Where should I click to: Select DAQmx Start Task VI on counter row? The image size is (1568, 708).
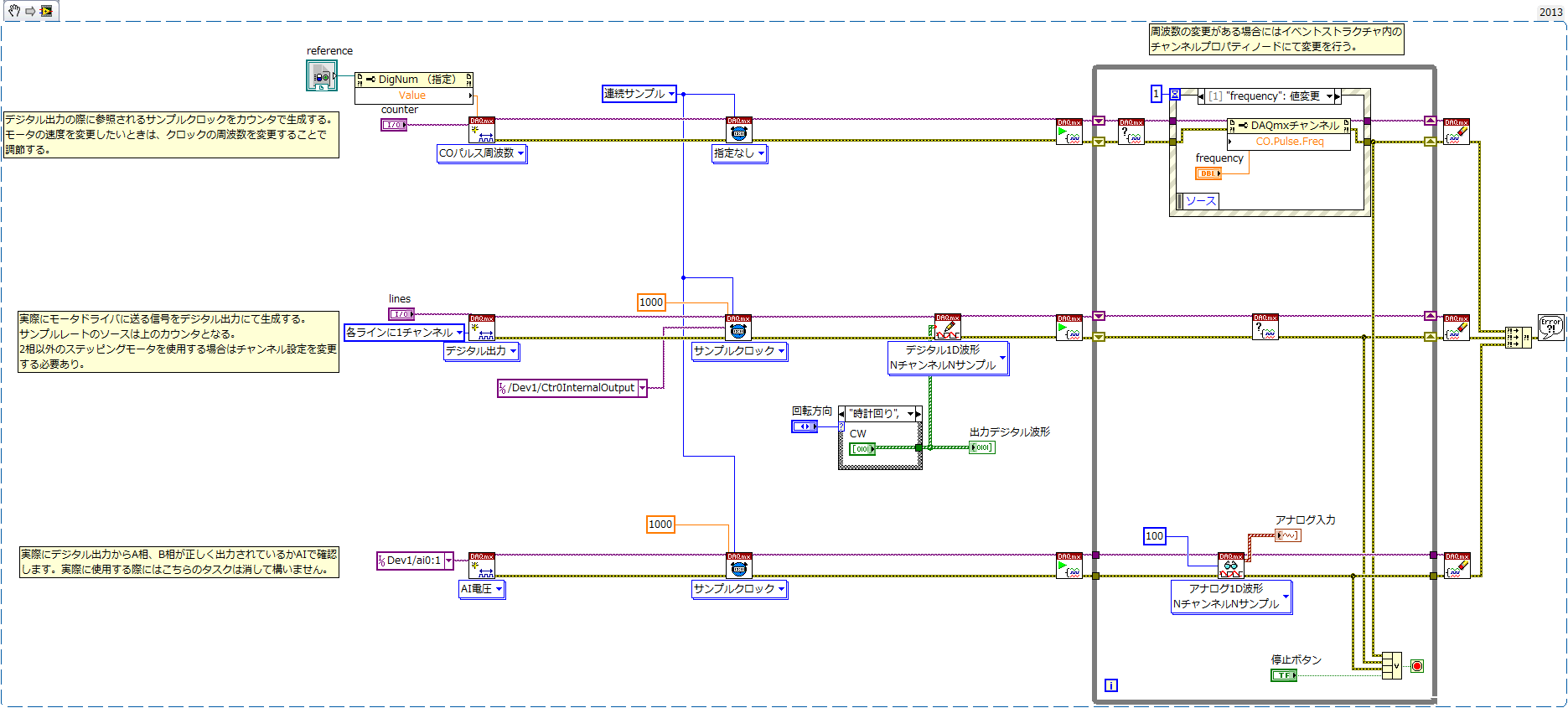[1069, 132]
